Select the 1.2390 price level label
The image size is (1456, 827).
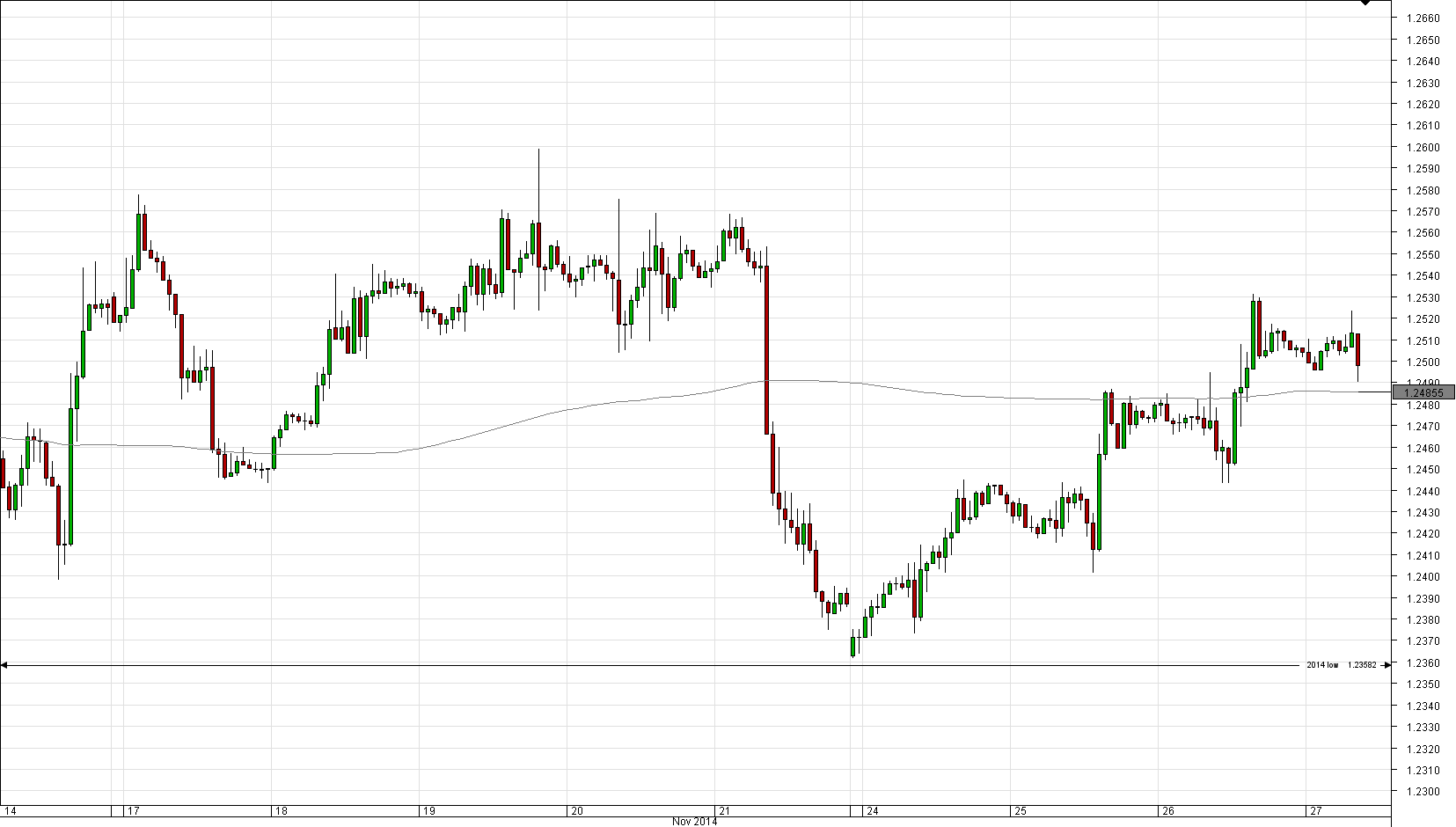(1423, 599)
